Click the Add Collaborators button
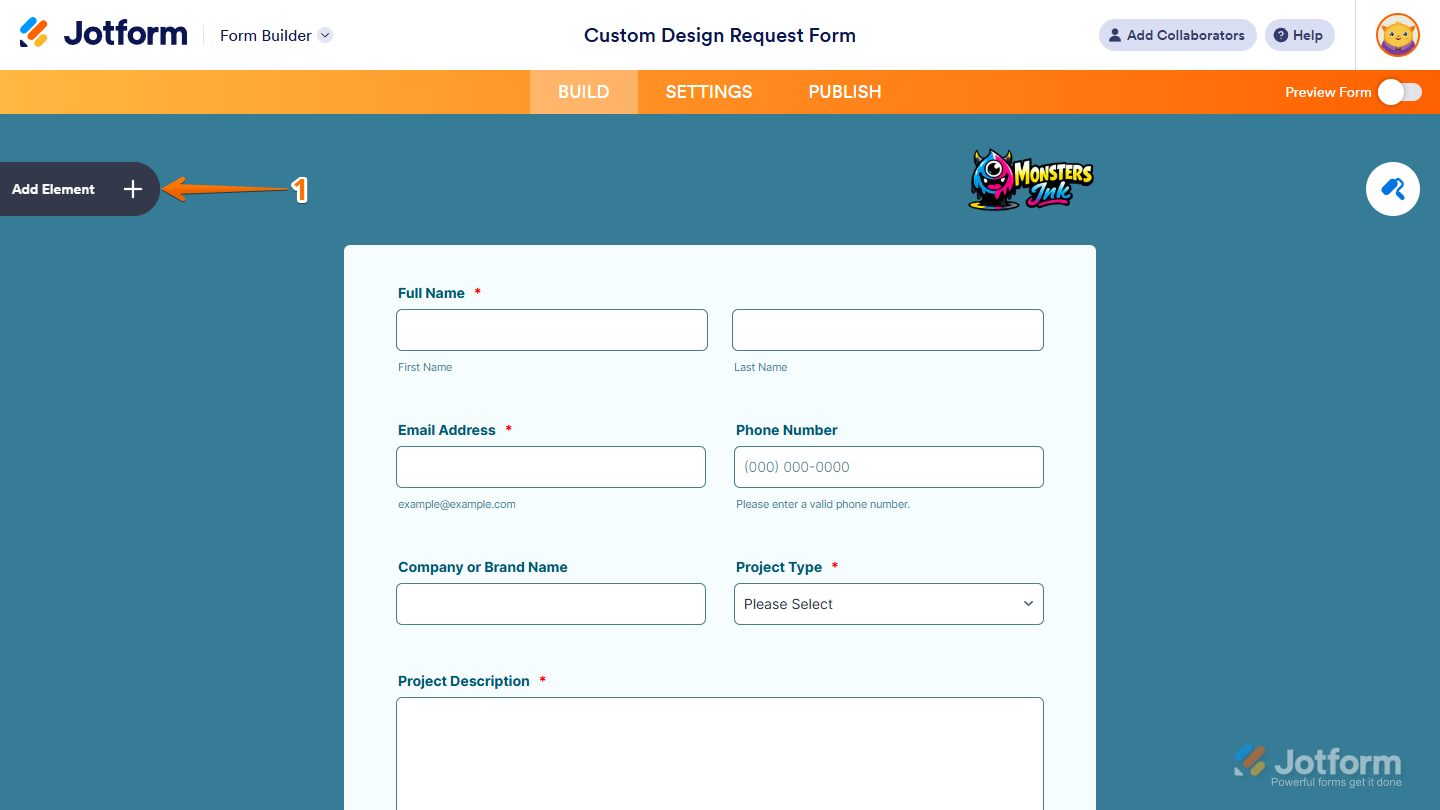The image size is (1440, 810). point(1177,35)
